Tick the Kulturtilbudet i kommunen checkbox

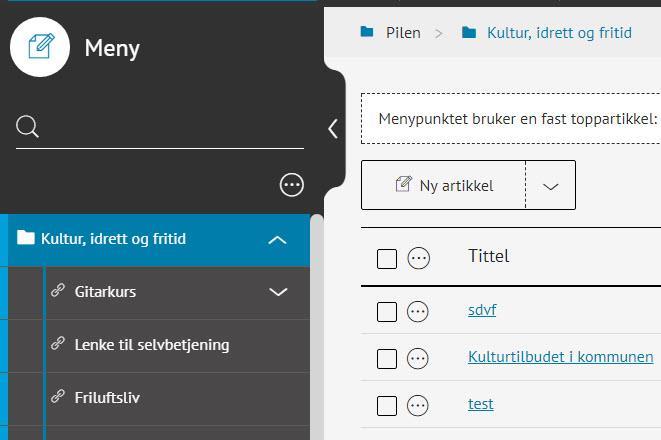(x=387, y=358)
